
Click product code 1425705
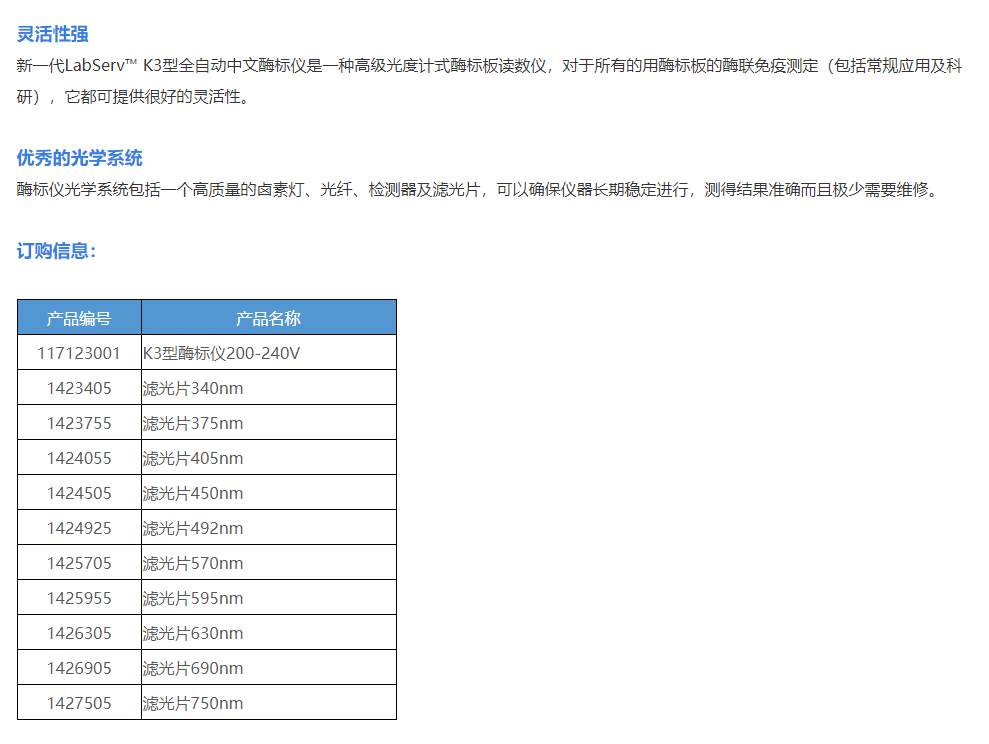[79, 562]
